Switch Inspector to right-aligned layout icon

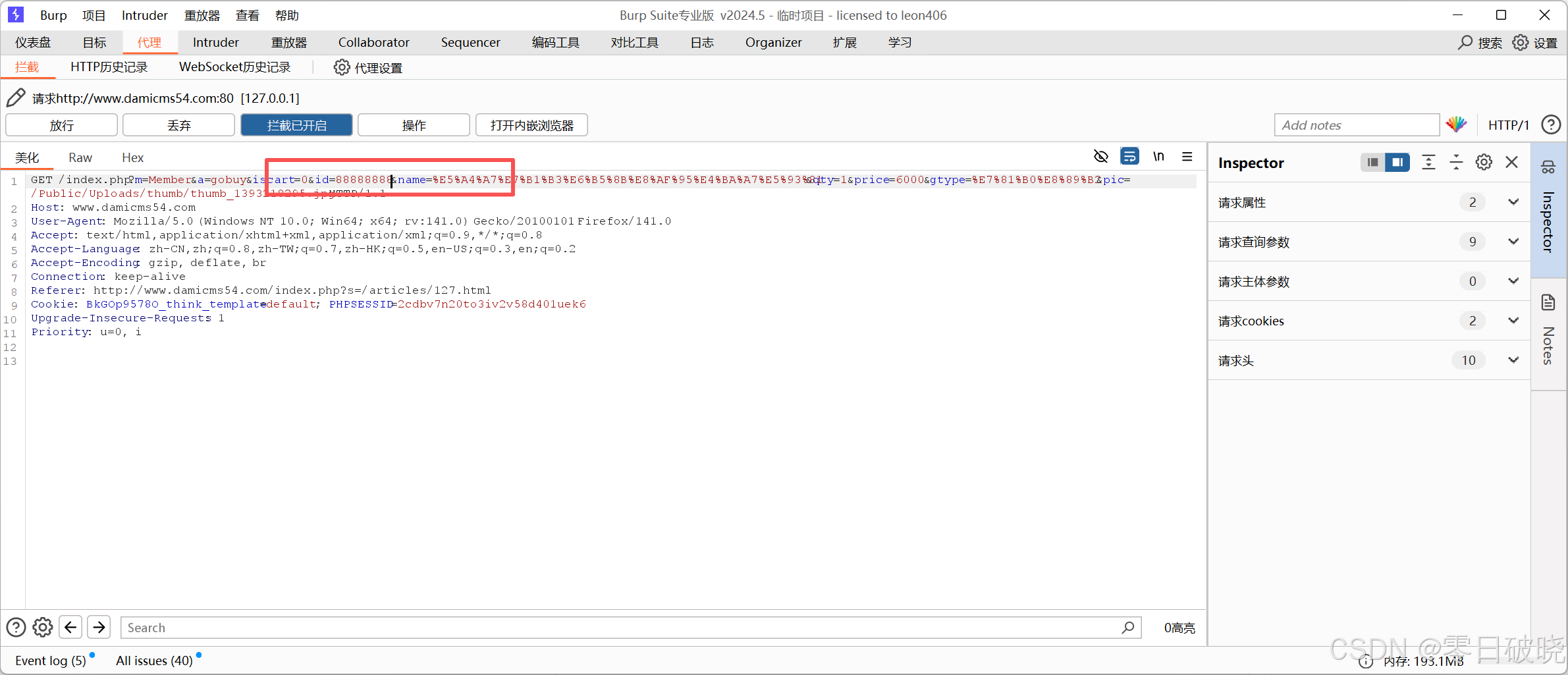point(1397,162)
